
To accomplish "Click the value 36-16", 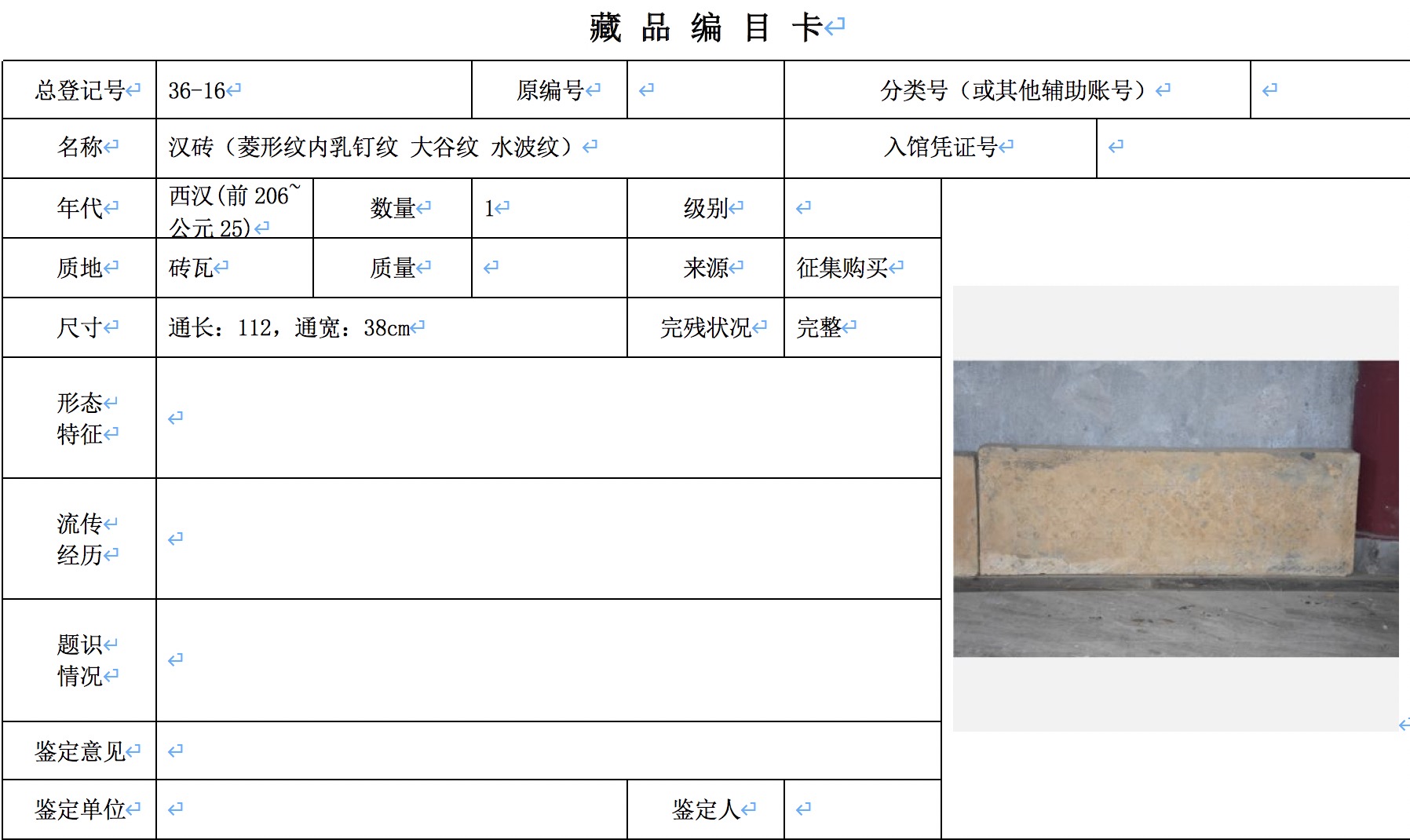I will click(x=196, y=91).
